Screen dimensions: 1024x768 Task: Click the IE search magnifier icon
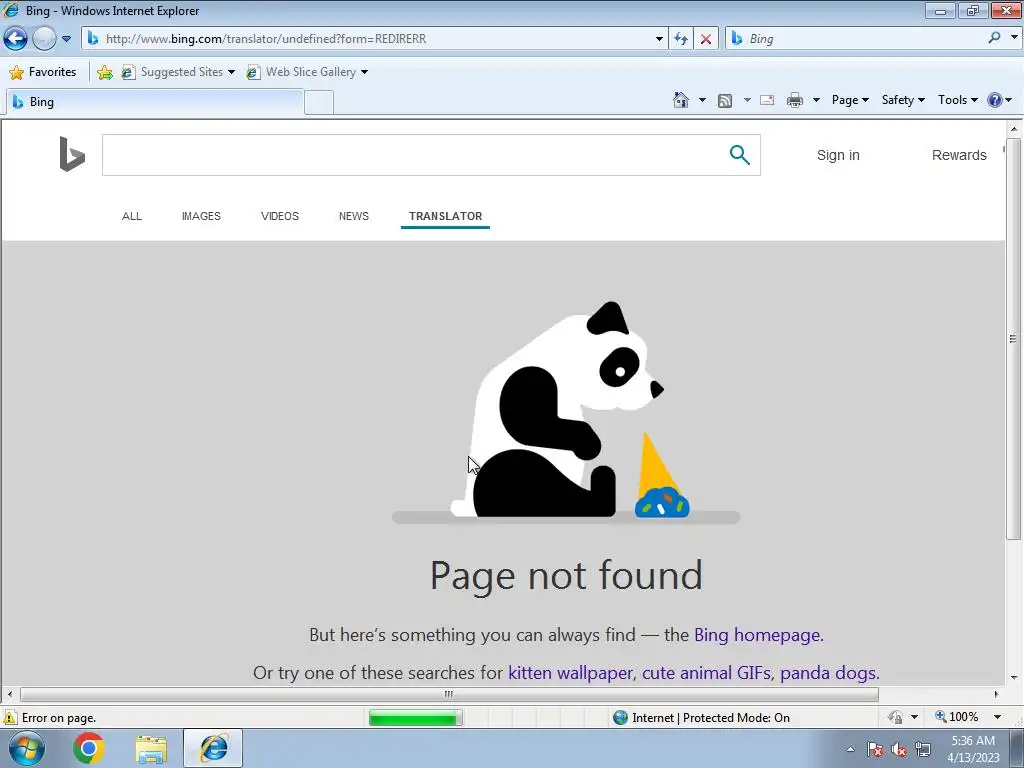[994, 38]
